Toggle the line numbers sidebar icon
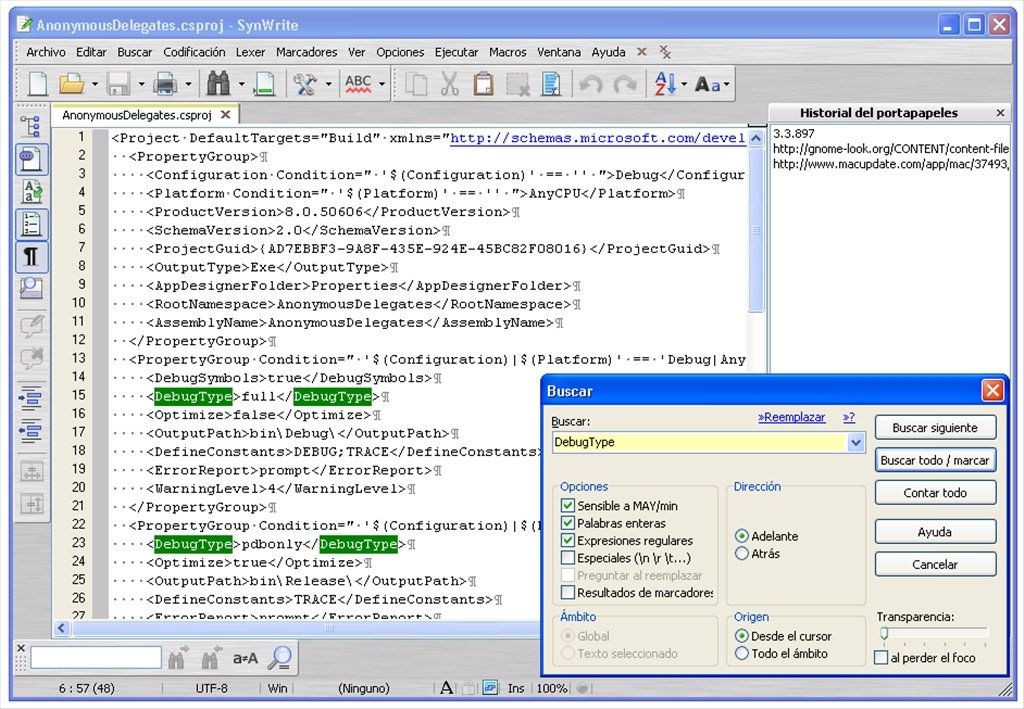This screenshot has width=1024, height=709. (31, 224)
